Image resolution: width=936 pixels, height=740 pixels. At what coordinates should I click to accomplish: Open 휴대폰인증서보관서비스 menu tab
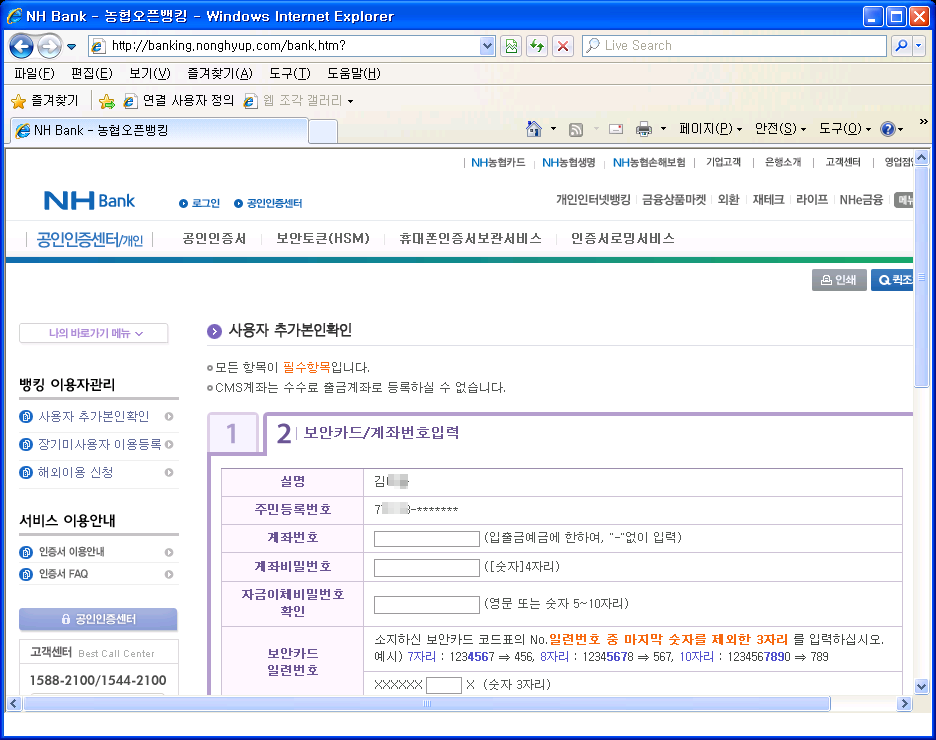point(470,239)
